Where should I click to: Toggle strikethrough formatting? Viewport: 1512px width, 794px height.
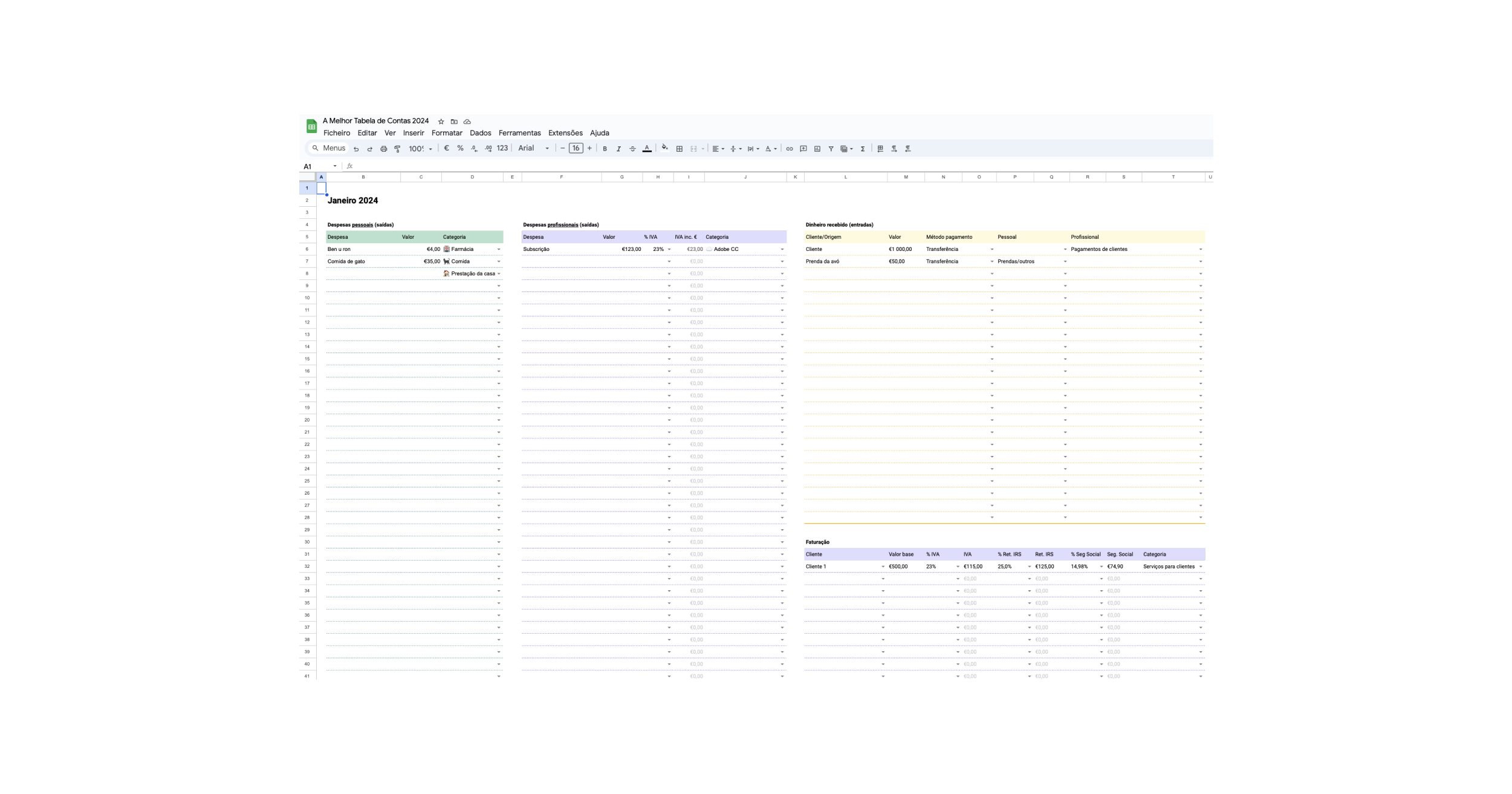point(632,149)
